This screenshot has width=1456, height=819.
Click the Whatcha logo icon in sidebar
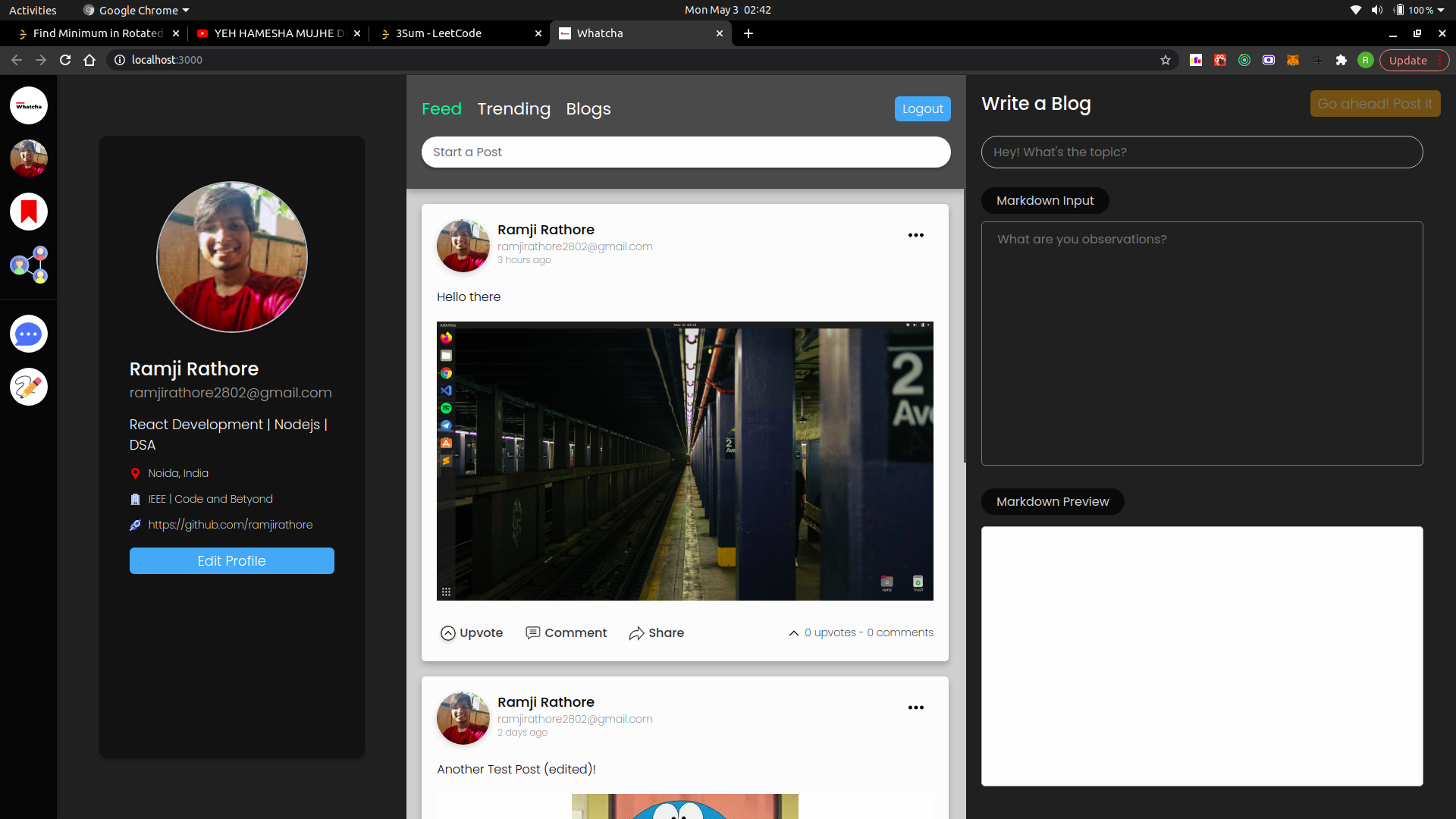coord(29,105)
